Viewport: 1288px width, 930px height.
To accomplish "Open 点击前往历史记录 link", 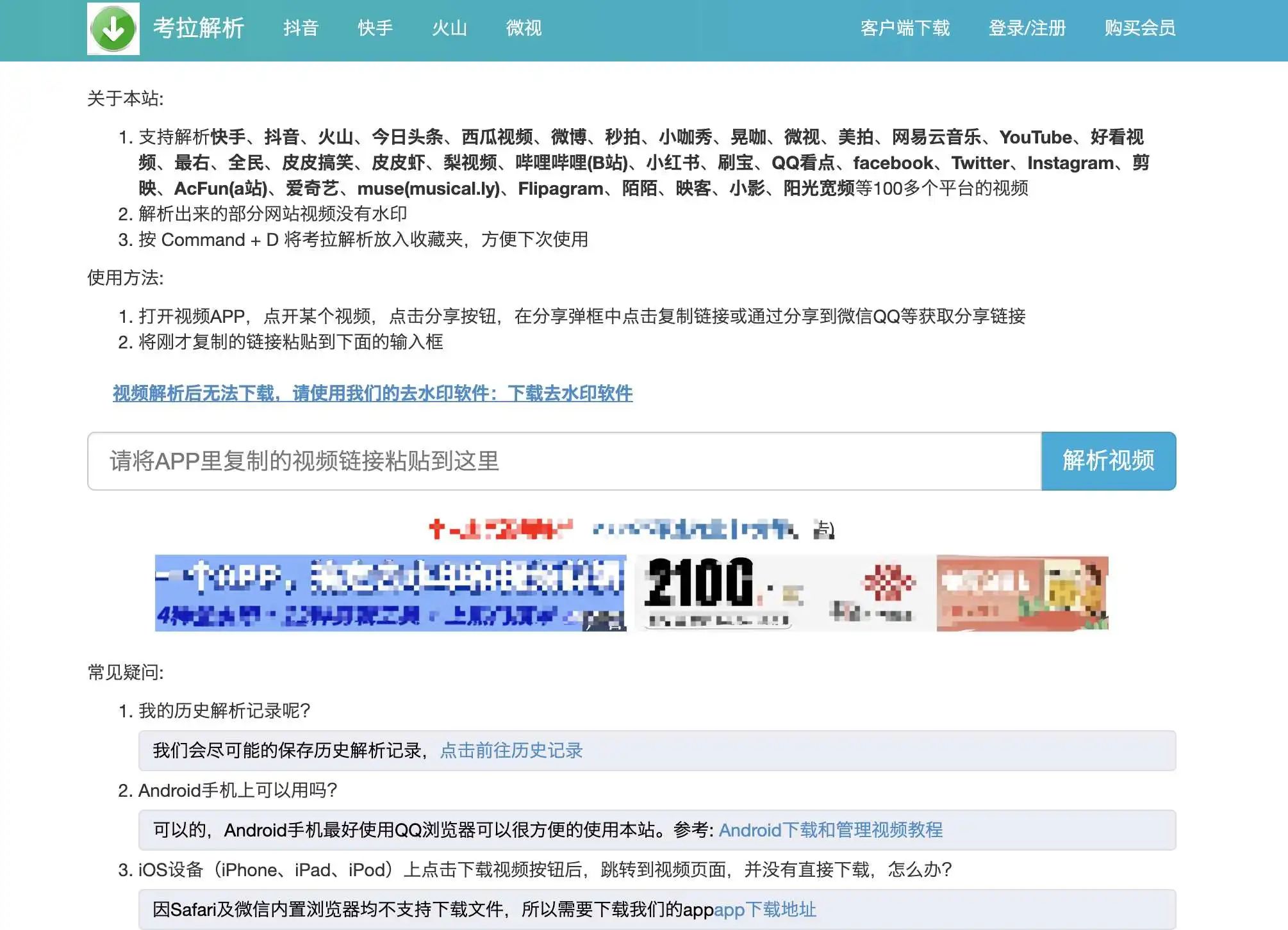I will click(511, 751).
